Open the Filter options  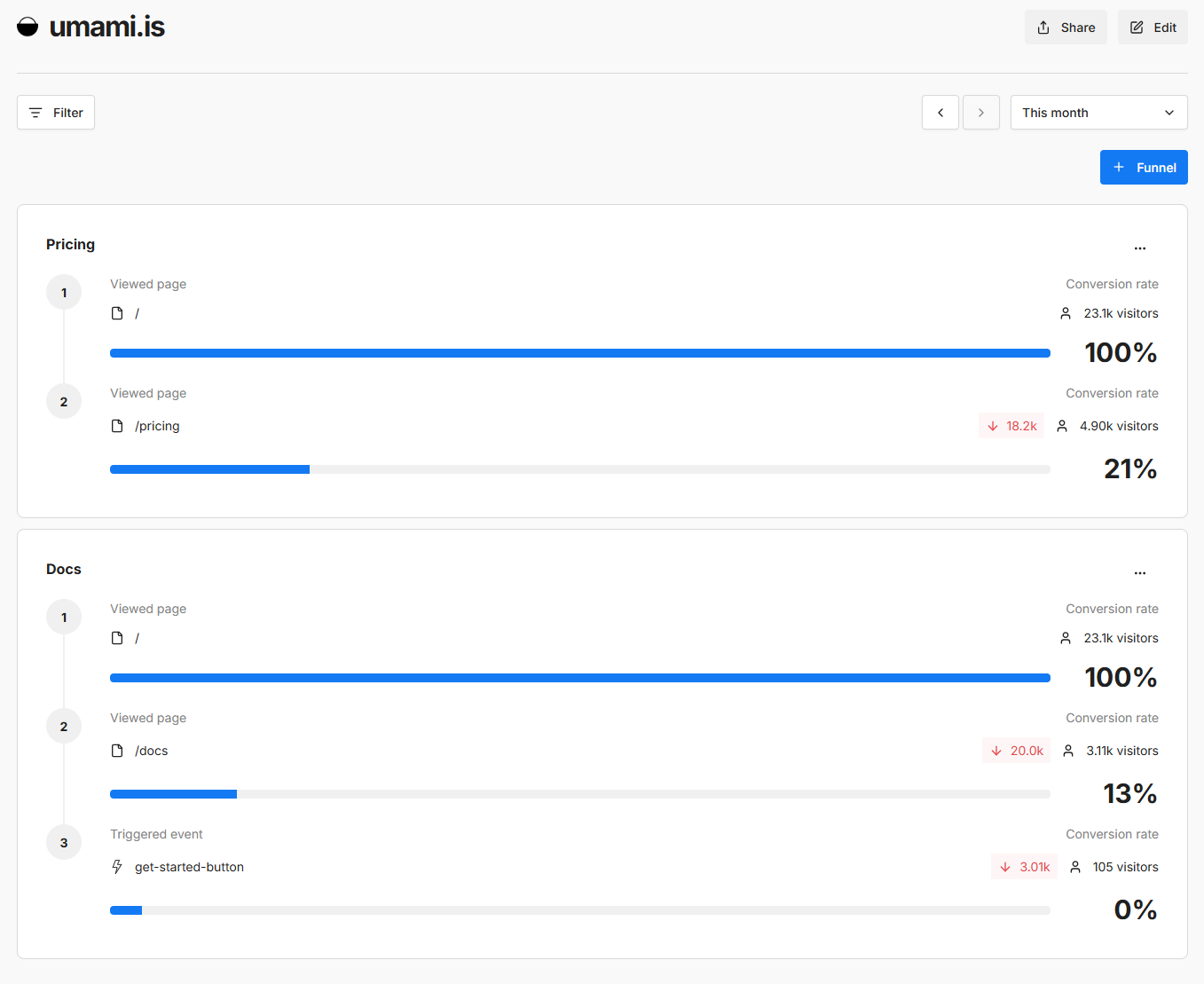(x=56, y=113)
